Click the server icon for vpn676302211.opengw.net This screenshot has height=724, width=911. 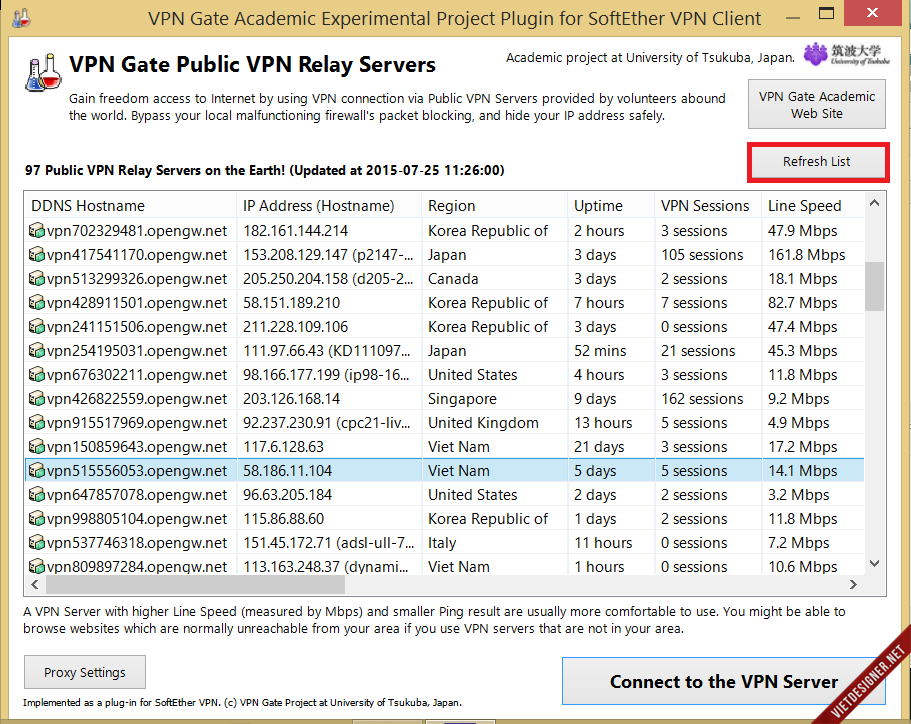(x=37, y=375)
